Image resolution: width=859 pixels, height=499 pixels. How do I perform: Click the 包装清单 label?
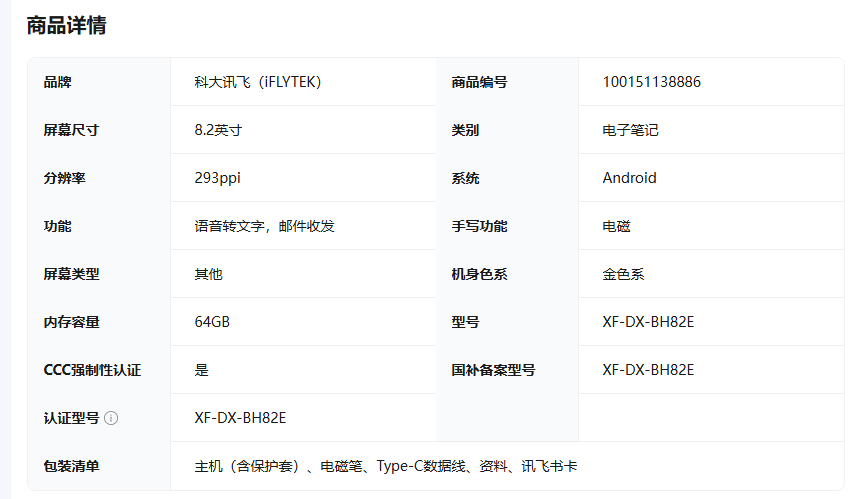[x=71, y=466]
